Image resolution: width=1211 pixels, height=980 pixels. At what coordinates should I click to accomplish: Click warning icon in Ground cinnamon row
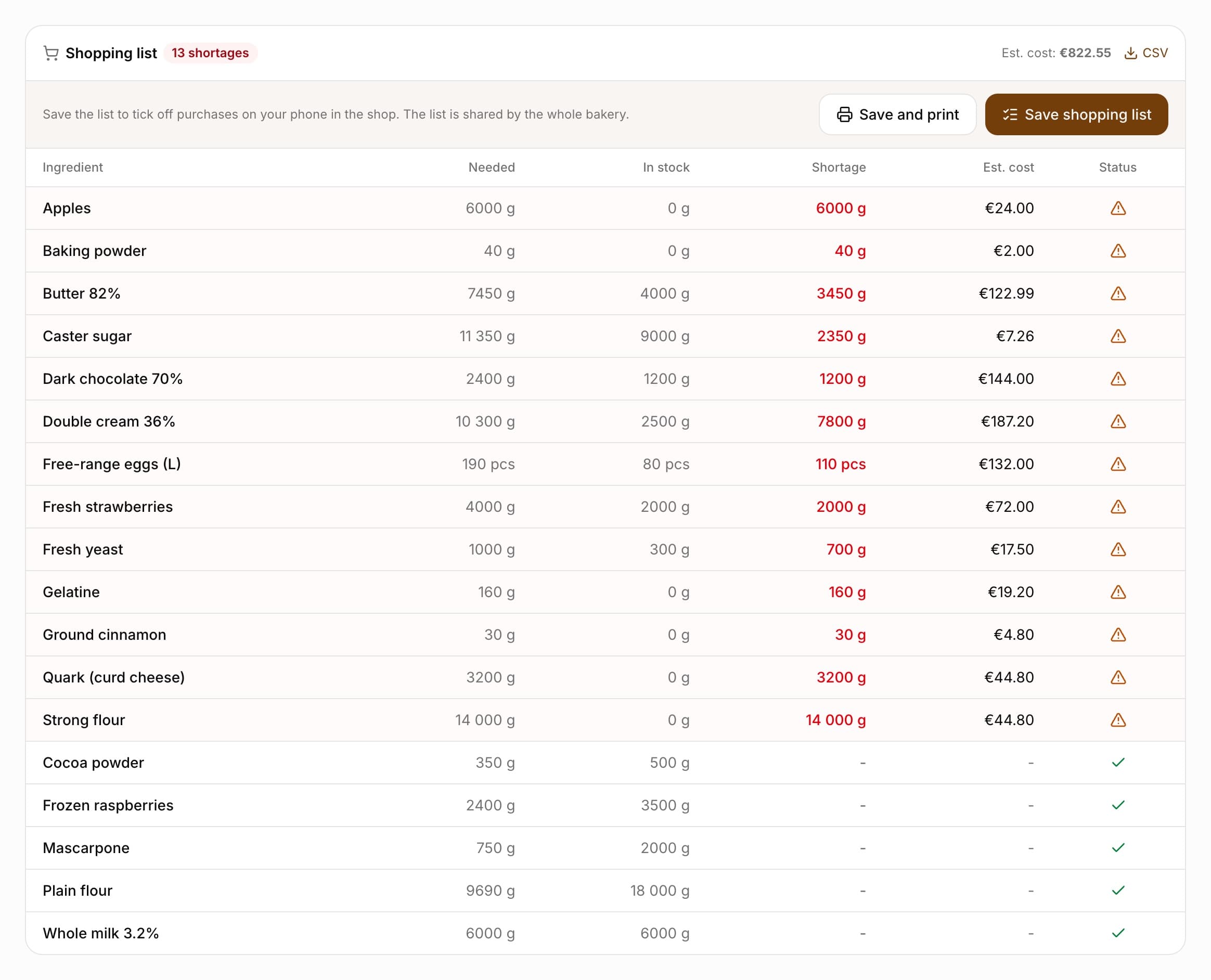tap(1118, 635)
